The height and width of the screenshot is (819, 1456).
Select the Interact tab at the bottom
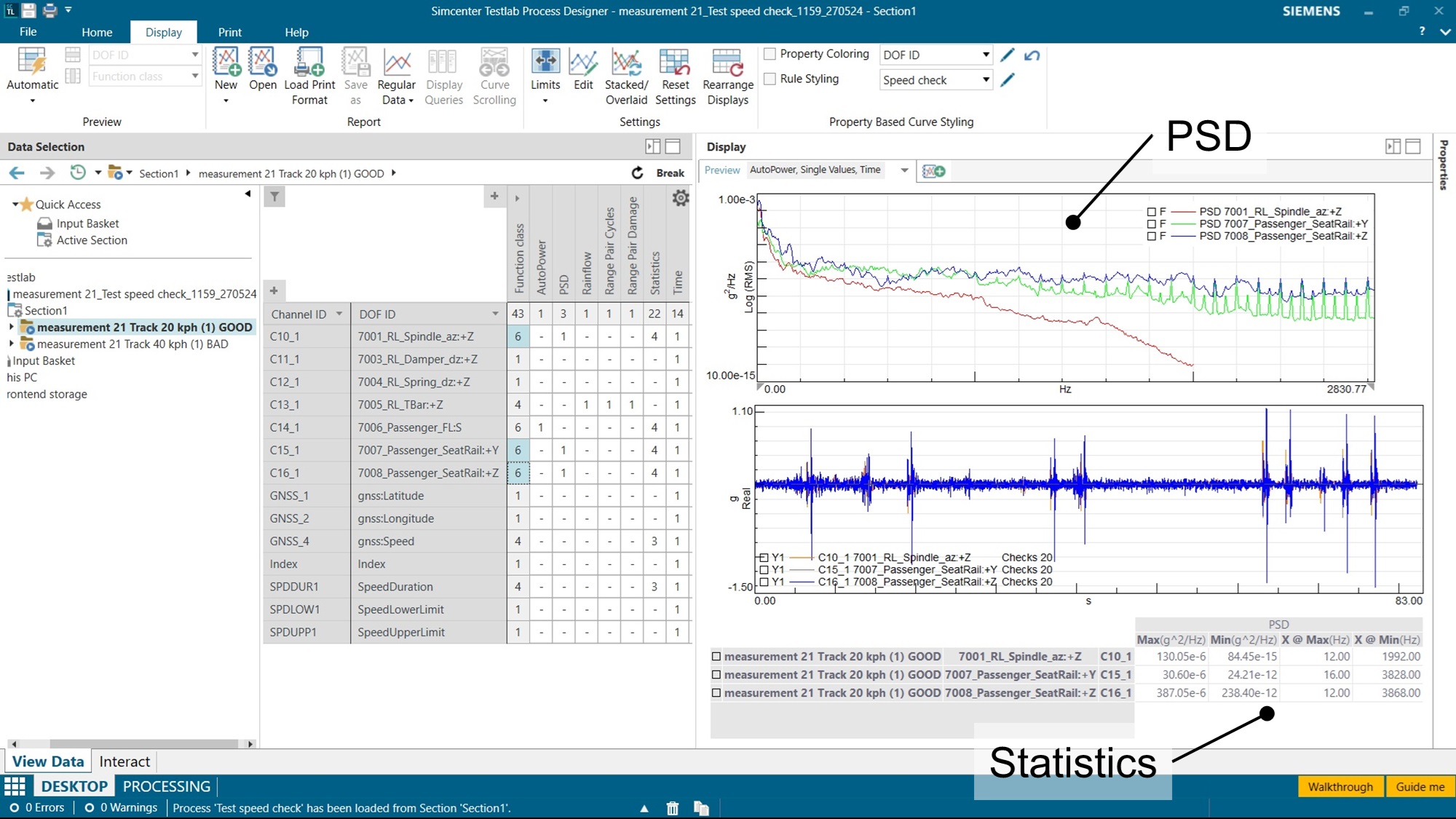pyautogui.click(x=124, y=761)
